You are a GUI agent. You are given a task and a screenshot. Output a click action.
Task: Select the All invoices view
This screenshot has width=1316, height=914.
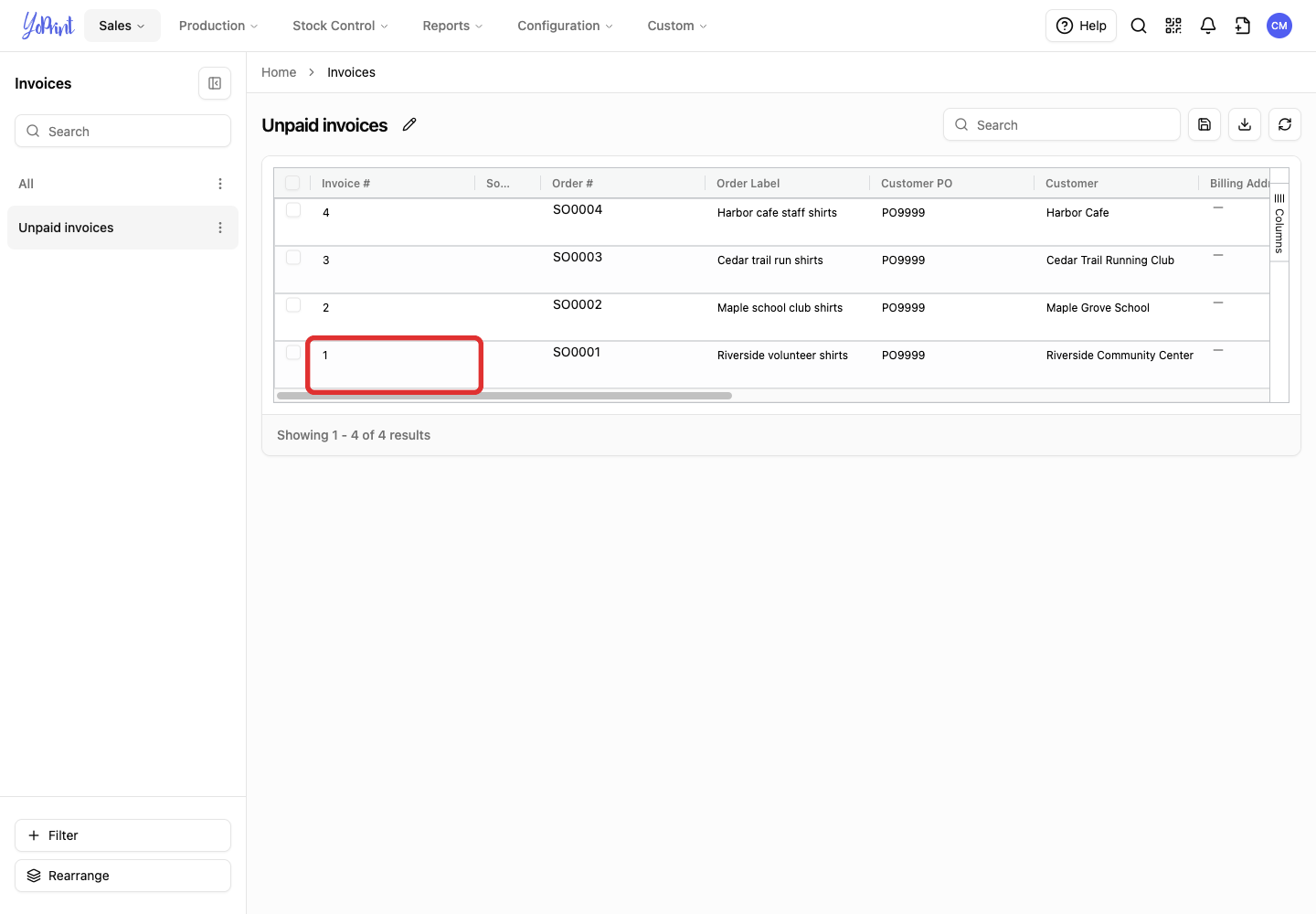[122, 184]
